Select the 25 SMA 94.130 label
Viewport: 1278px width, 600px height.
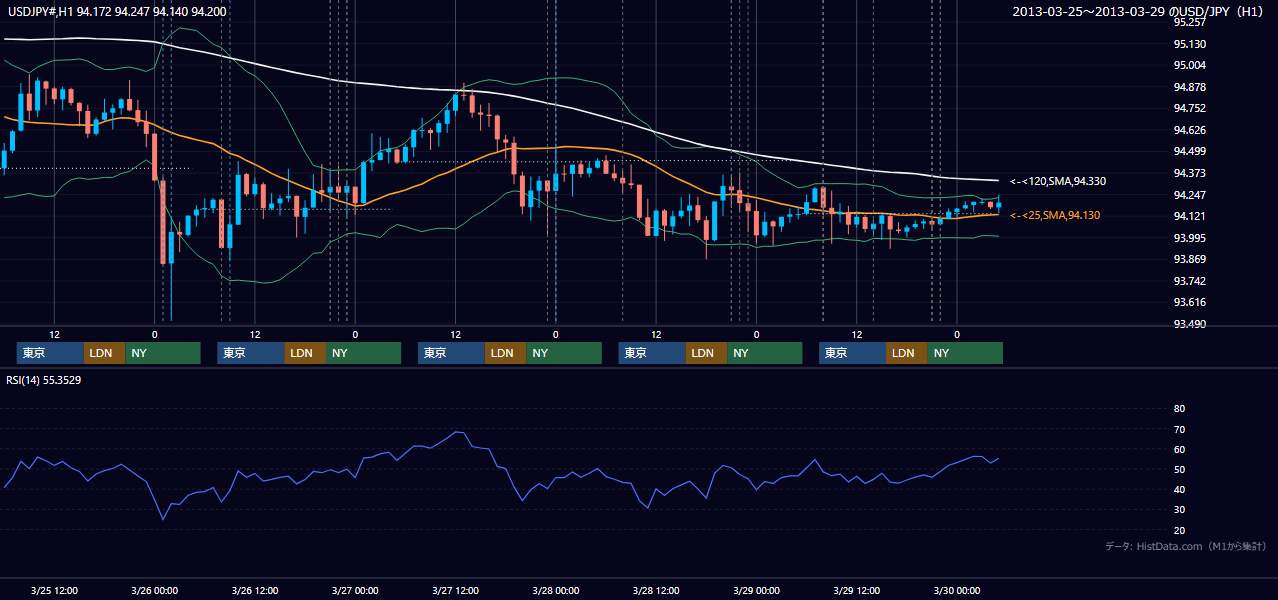pyautogui.click(x=1055, y=215)
